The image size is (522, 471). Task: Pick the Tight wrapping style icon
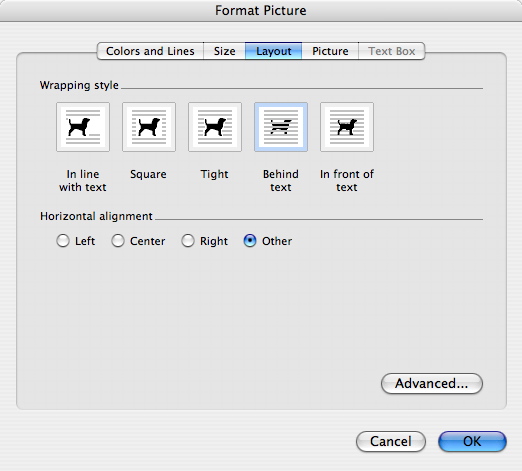(x=215, y=127)
